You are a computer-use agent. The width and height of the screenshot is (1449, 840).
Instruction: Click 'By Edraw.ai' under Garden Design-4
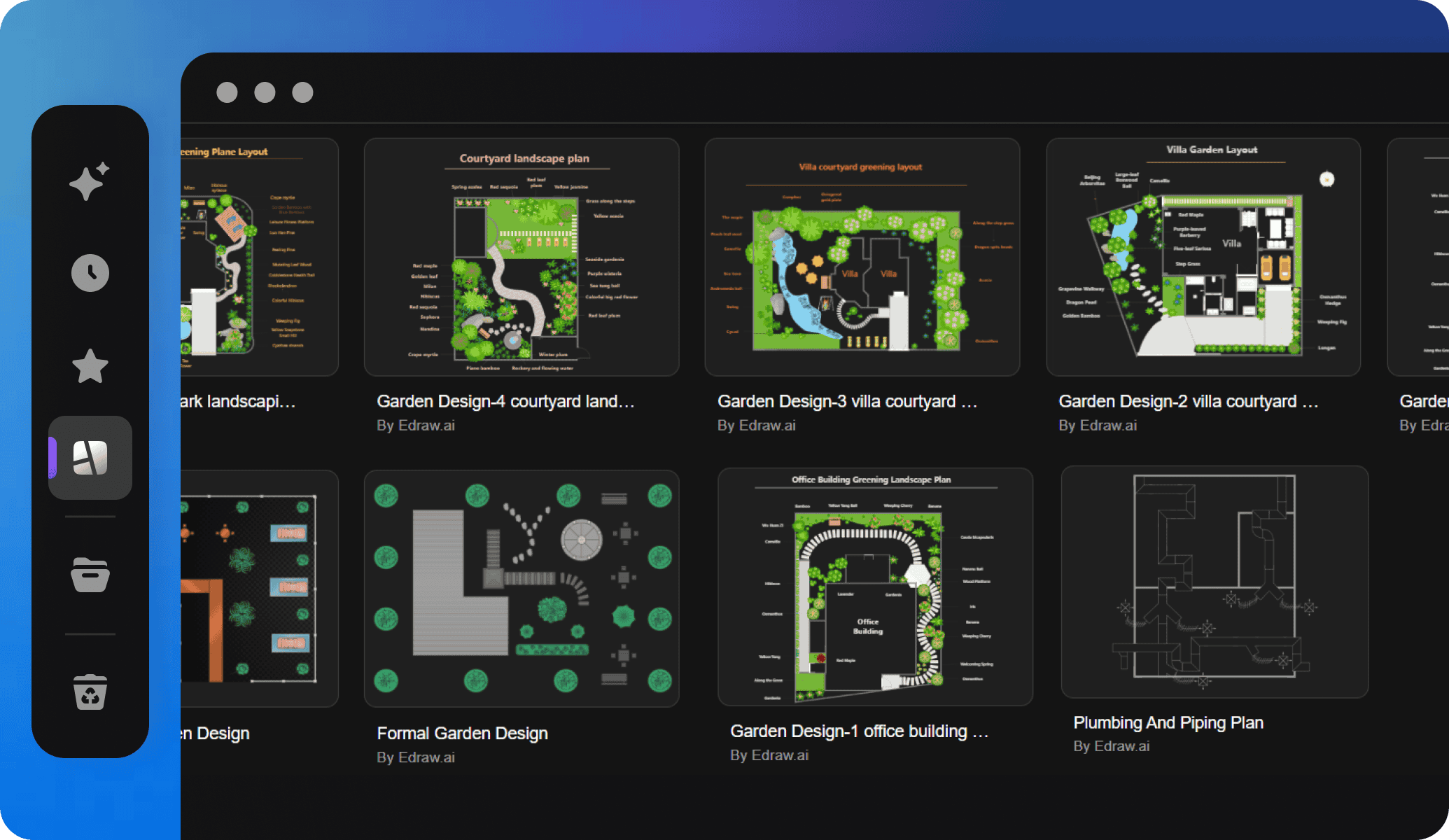coord(416,425)
